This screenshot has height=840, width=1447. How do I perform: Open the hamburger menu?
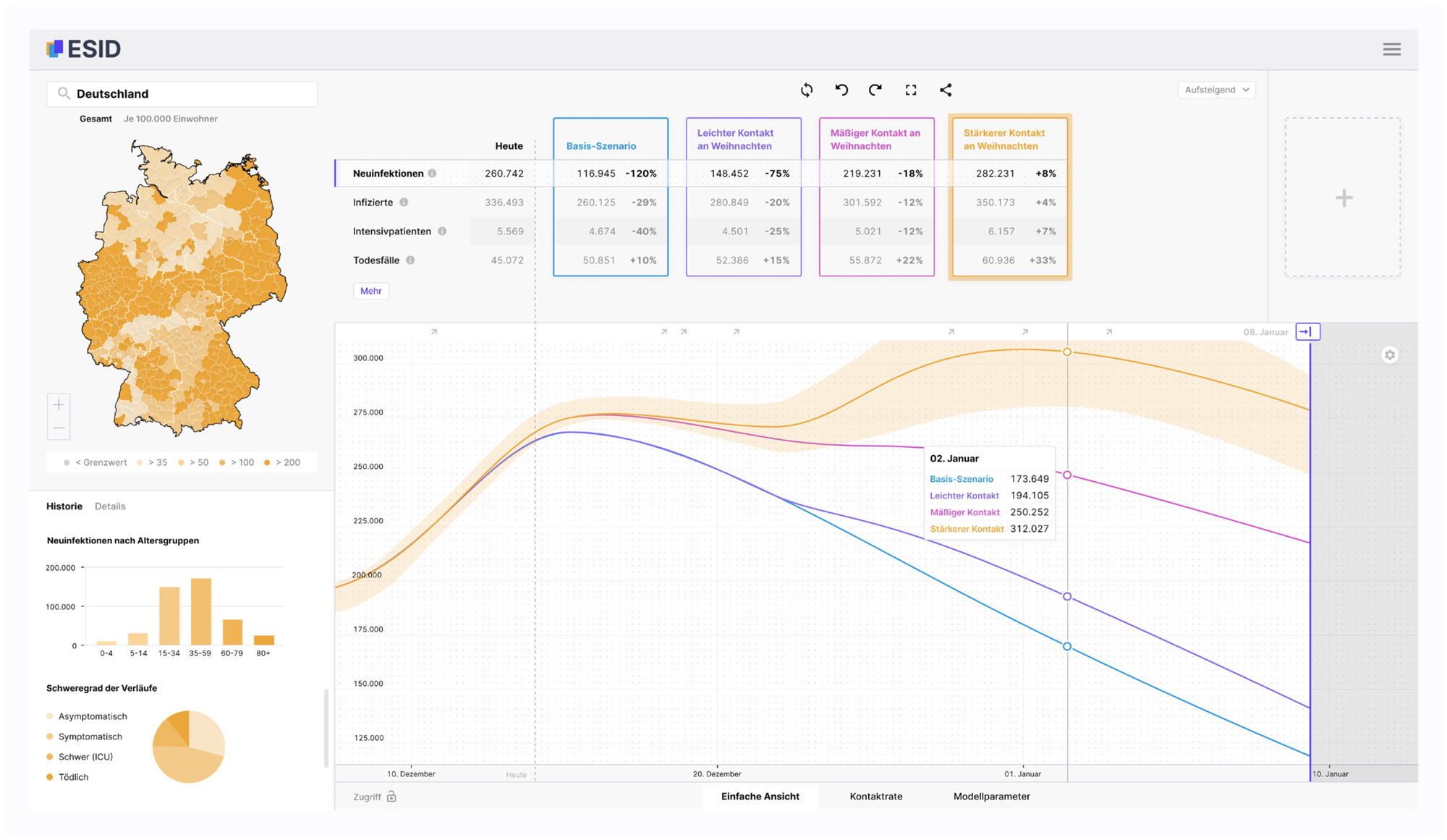[x=1391, y=49]
